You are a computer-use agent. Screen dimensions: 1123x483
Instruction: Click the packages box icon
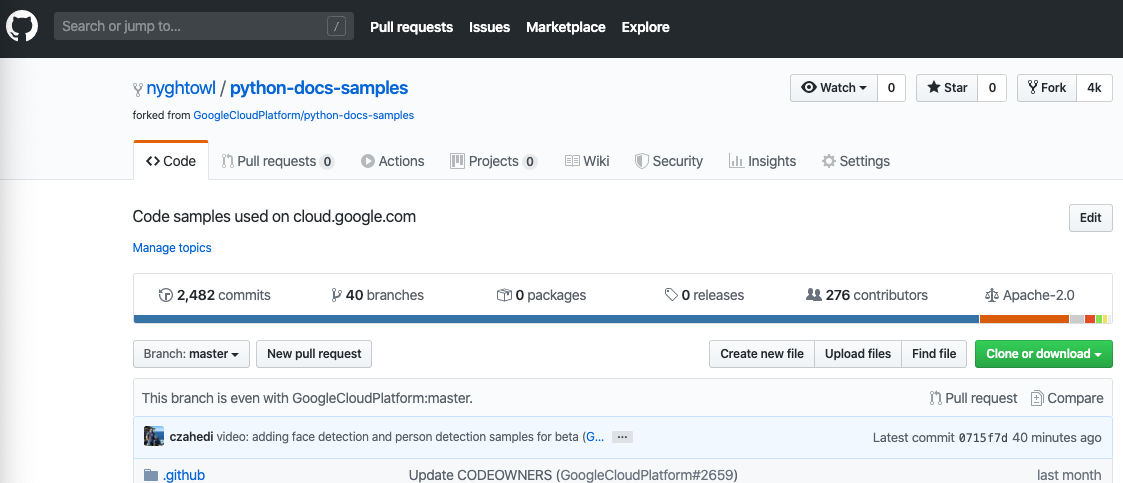[x=504, y=295]
